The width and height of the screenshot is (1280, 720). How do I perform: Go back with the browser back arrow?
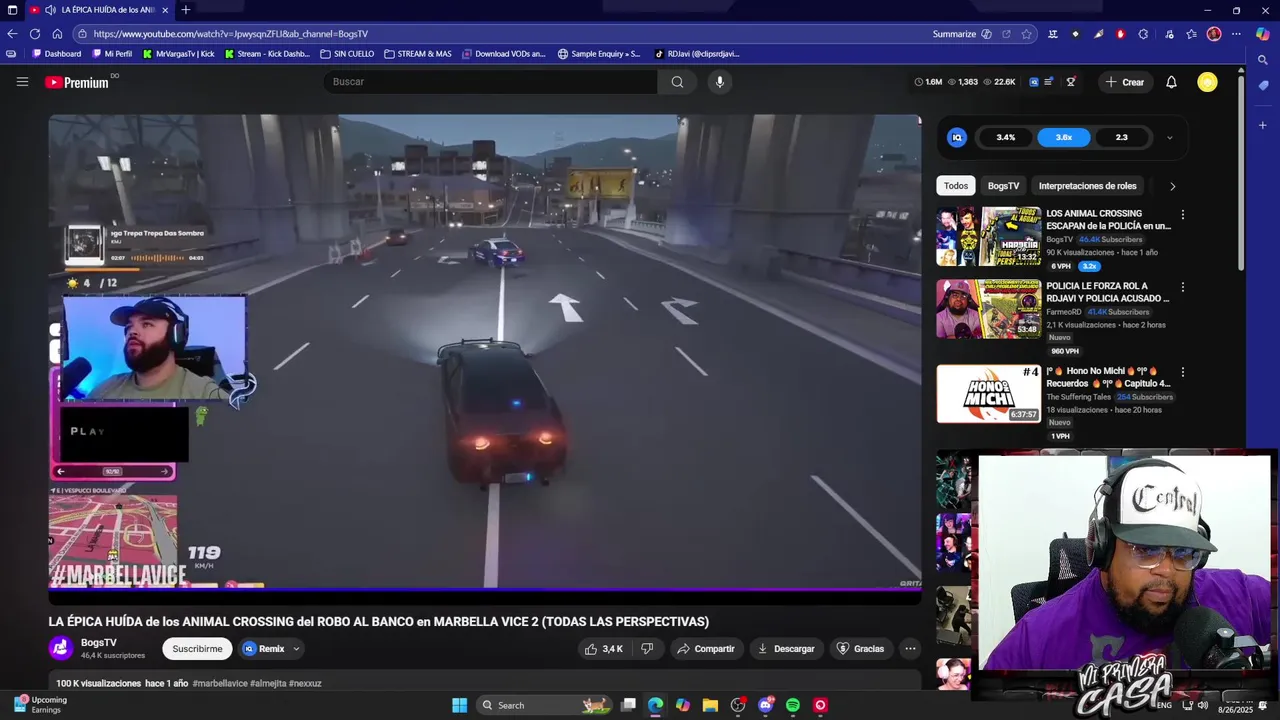[x=12, y=34]
